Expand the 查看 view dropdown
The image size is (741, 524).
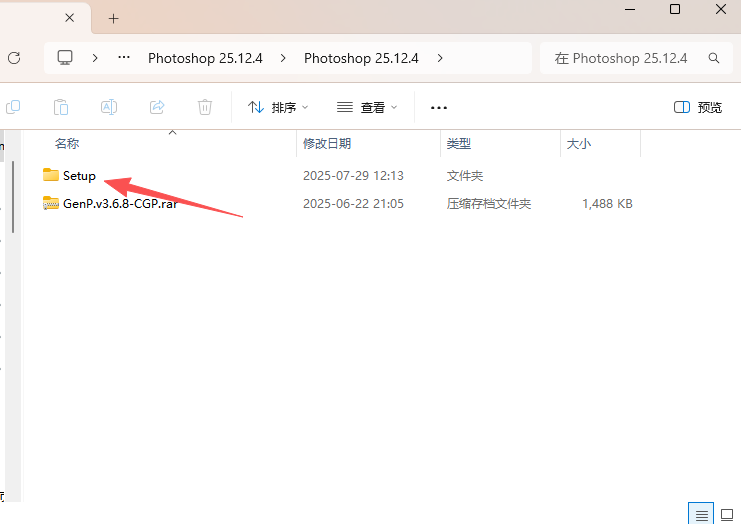(x=367, y=107)
